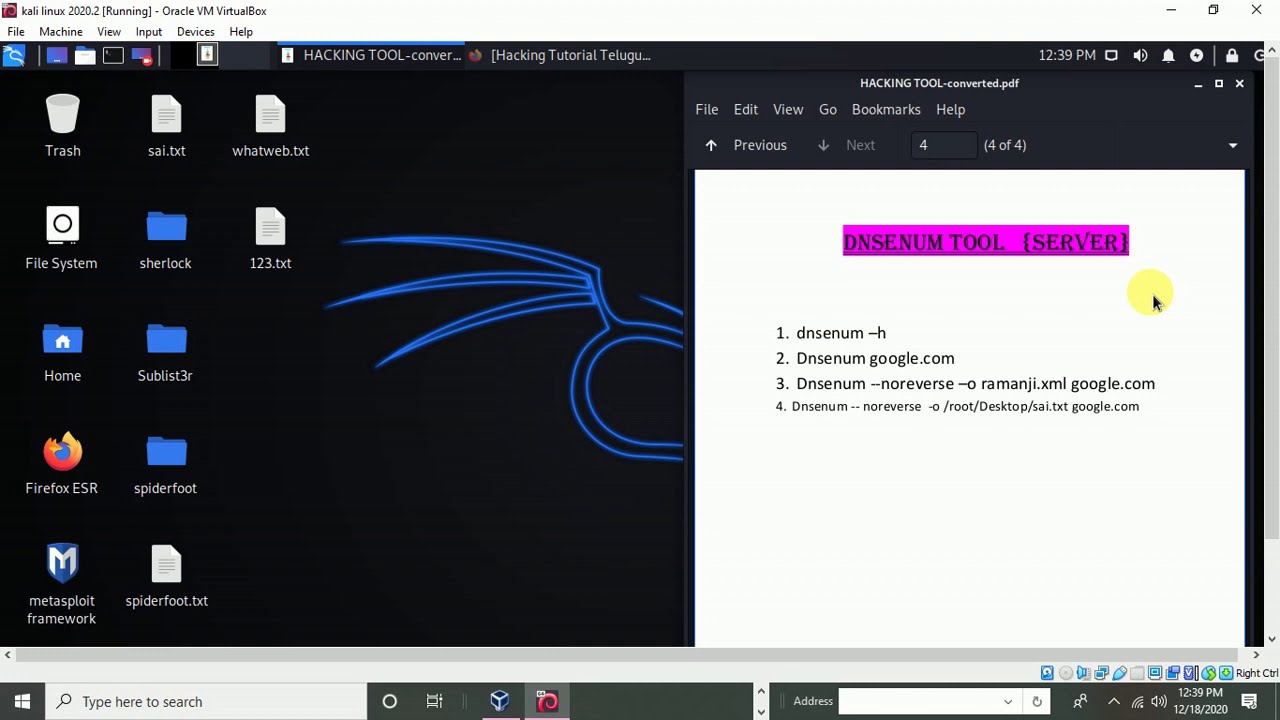Click the VirtualBox hard disk activity icon
Viewport: 1280px width, 720px height.
(1047, 673)
